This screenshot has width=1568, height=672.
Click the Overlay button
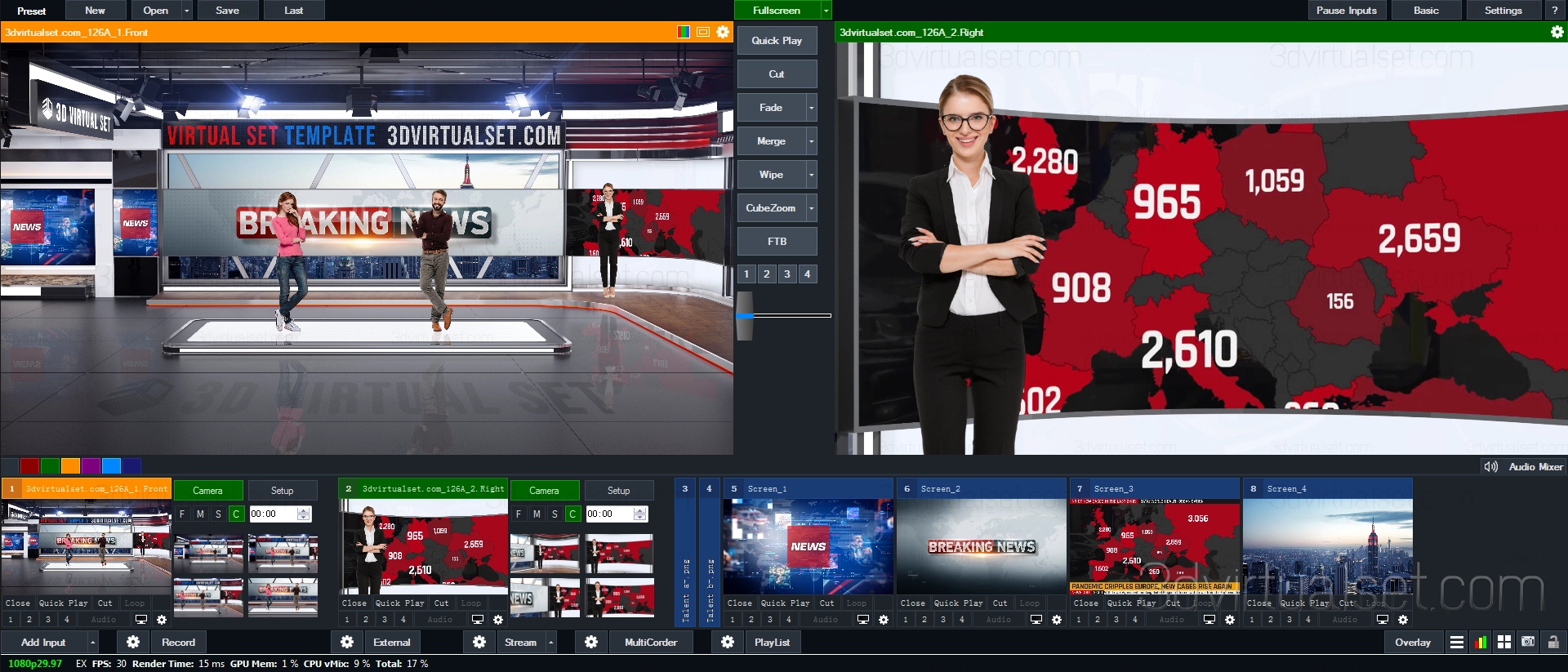[1413, 643]
